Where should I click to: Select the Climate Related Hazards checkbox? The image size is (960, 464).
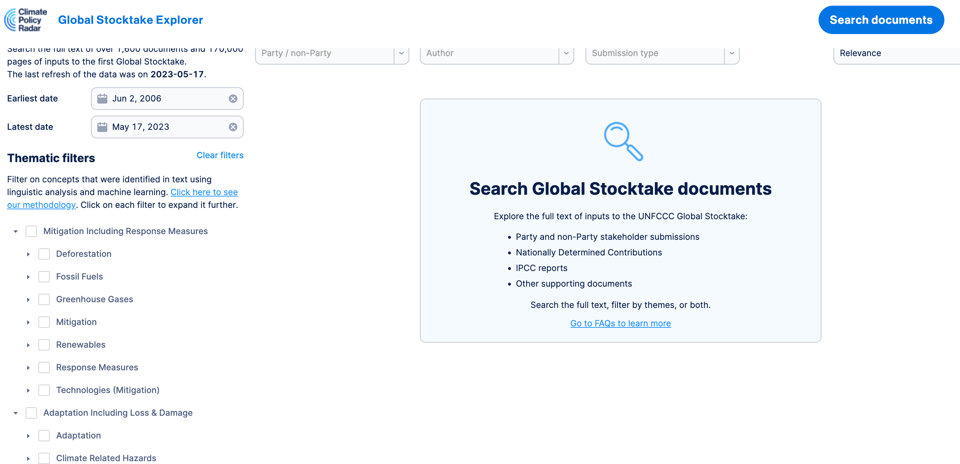coord(44,458)
